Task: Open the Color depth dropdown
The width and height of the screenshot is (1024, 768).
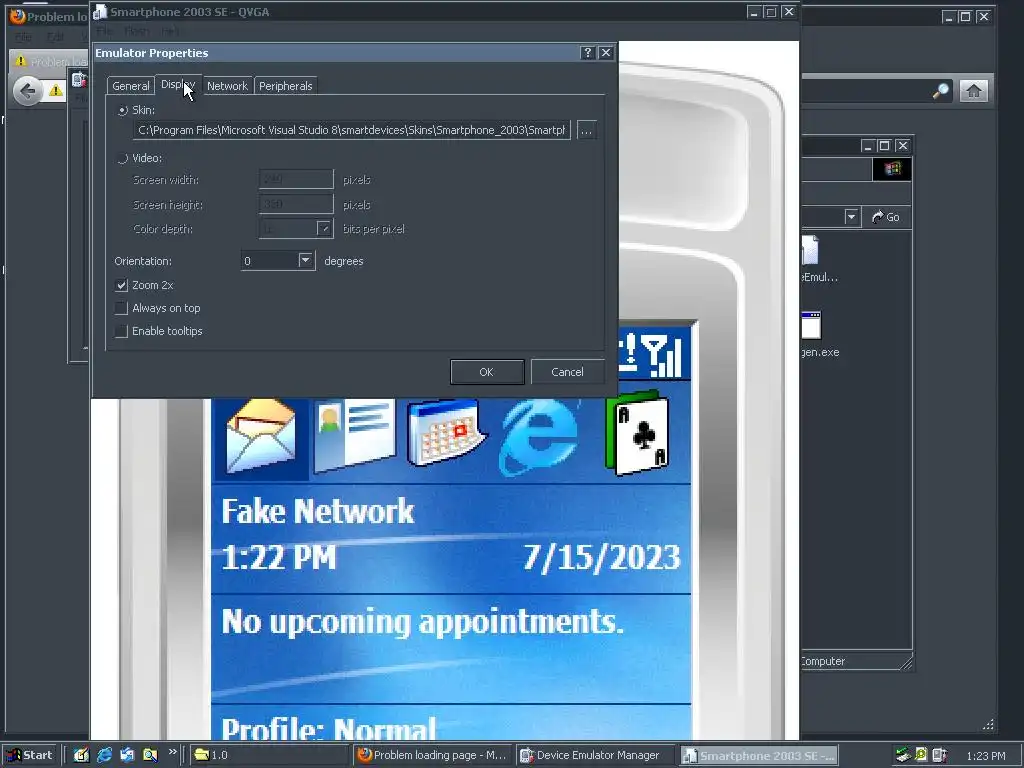Action: click(x=324, y=229)
